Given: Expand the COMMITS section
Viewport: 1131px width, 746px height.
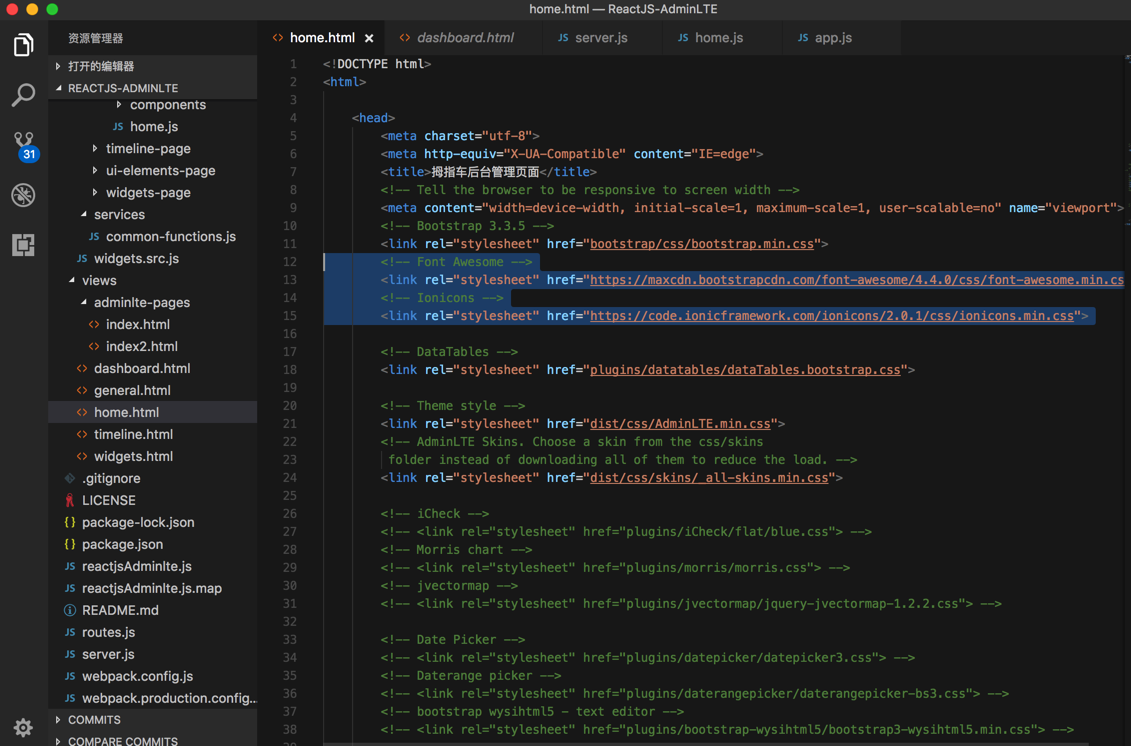Looking at the screenshot, I should point(58,720).
